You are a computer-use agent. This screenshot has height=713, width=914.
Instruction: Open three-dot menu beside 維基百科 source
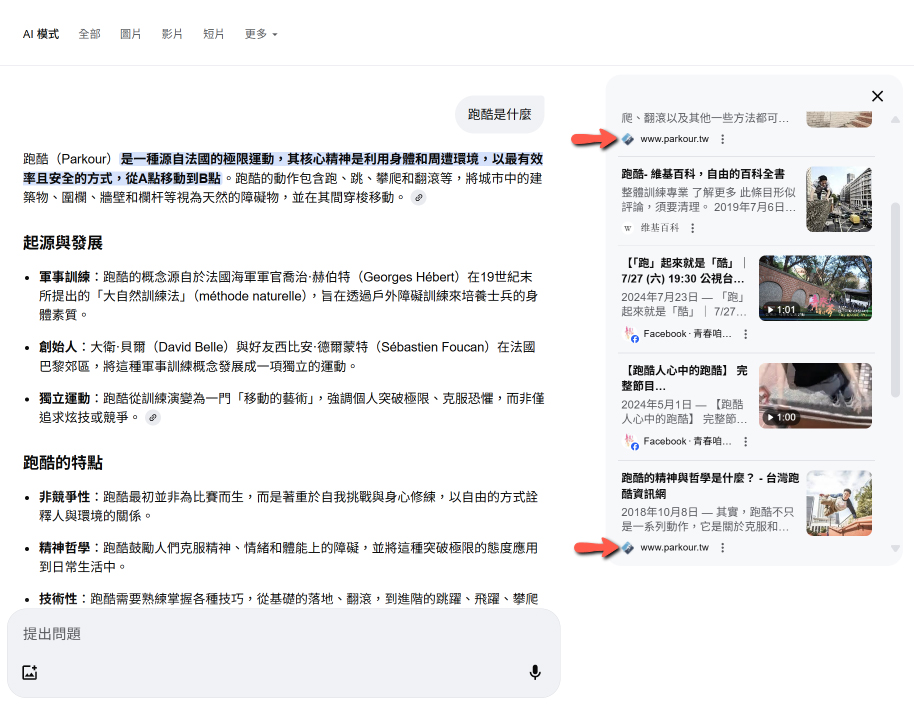(x=692, y=228)
